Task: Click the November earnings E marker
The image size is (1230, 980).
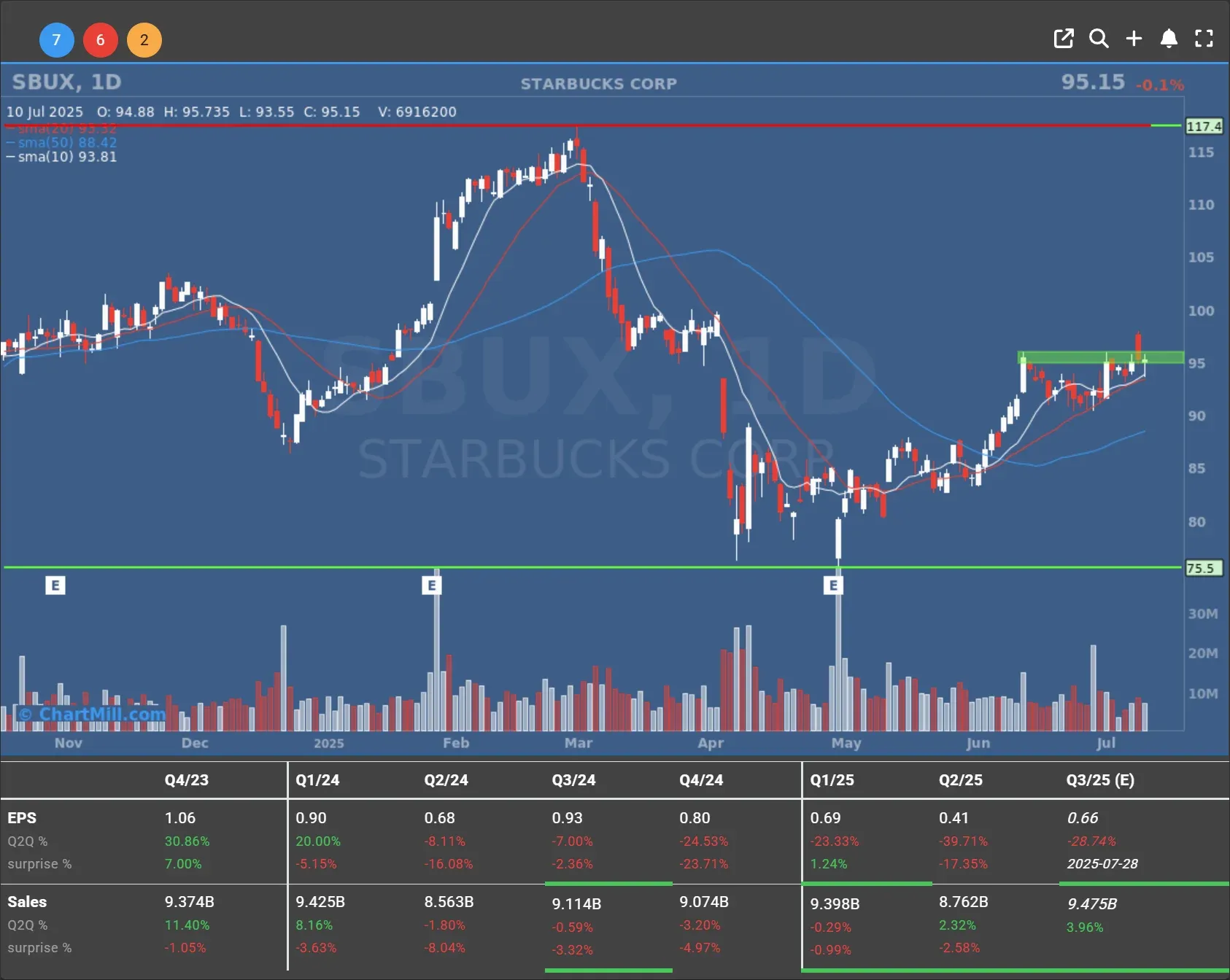Action: pyautogui.click(x=55, y=585)
